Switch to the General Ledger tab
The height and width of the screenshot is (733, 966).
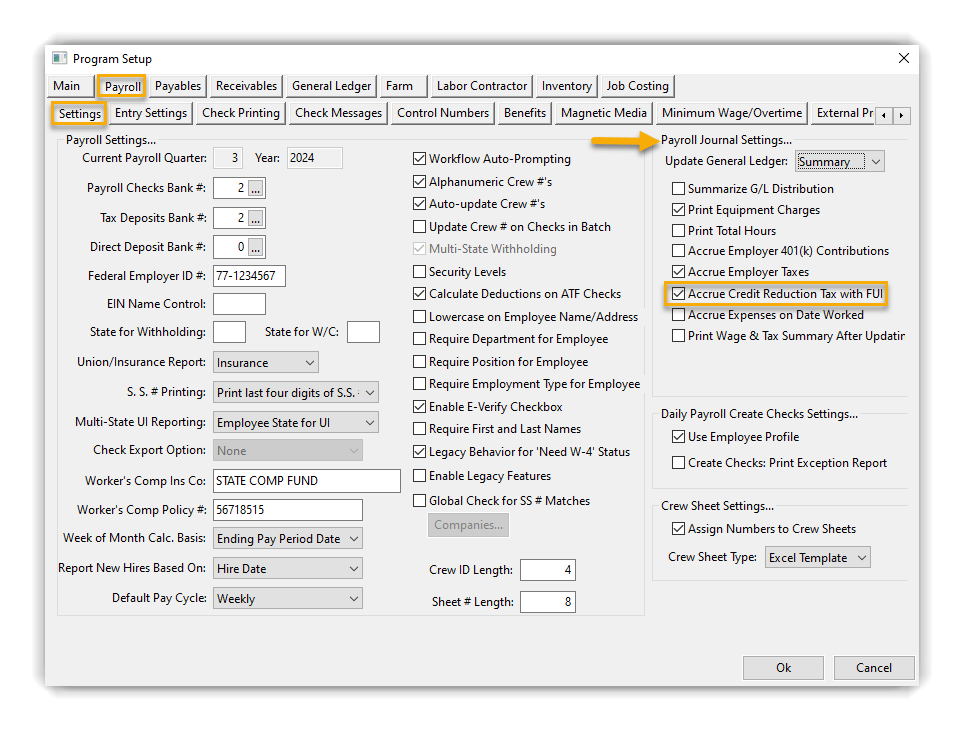point(332,86)
